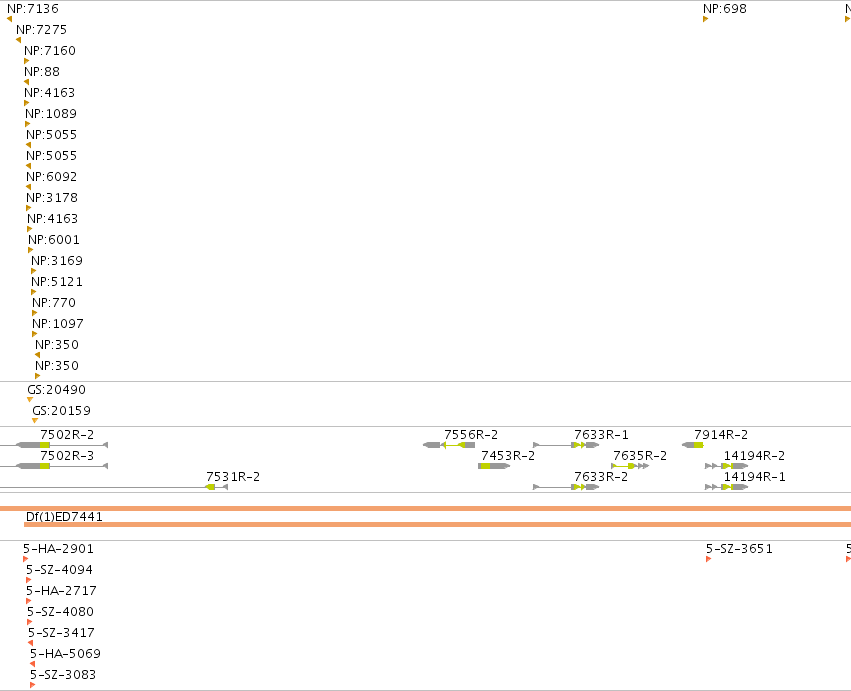Screen dimensions: 851x691
Task: Select the 5-SZ-3651 label
Action: pyautogui.click(x=739, y=549)
